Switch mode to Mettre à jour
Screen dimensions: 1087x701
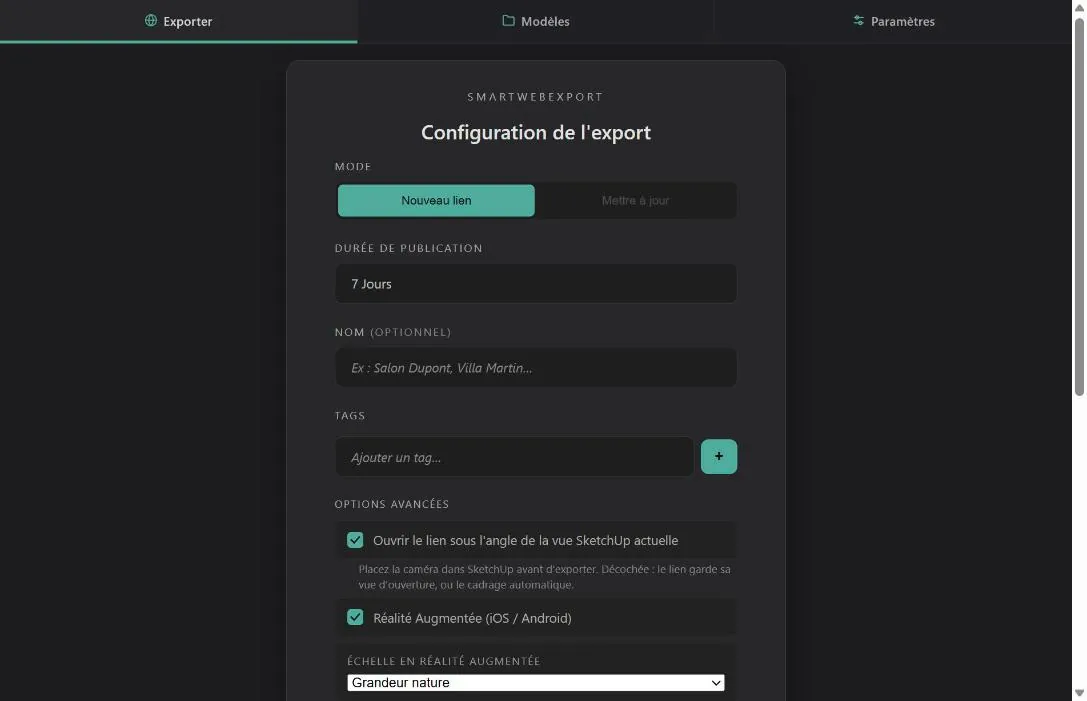click(x=635, y=200)
